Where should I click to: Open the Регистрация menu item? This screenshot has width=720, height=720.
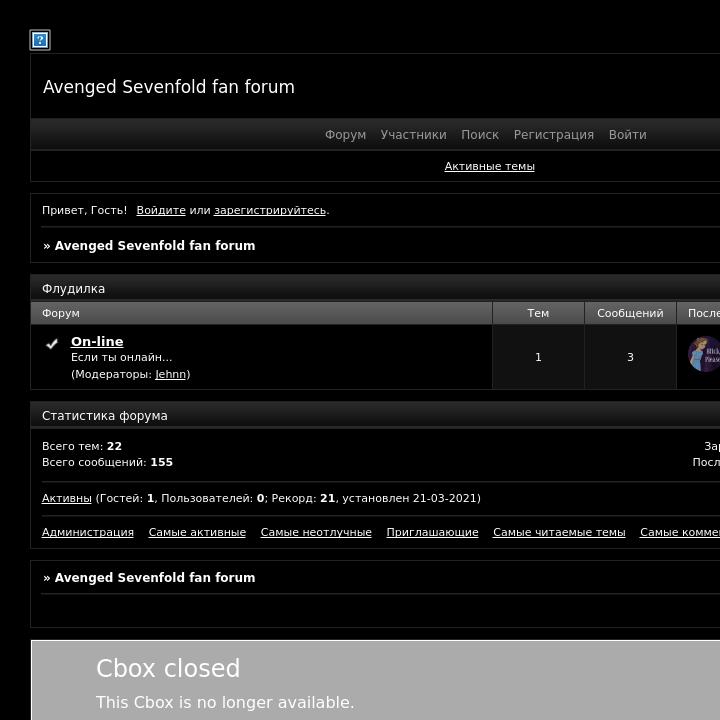pyautogui.click(x=554, y=135)
